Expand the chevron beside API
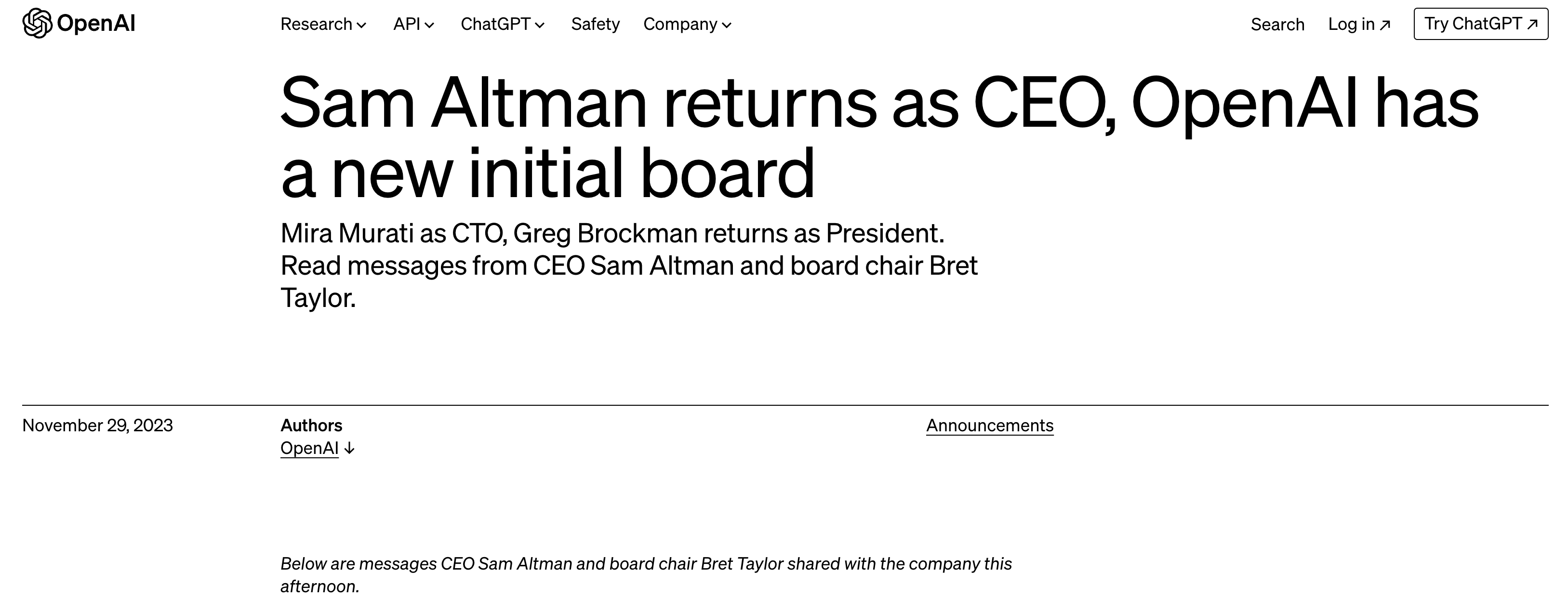Screen dimensions: 1568x612 430,26
